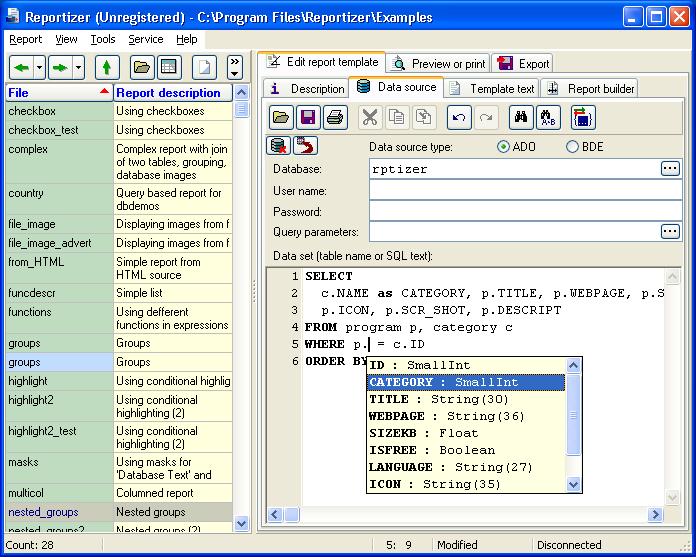Screen dimensions: 696x557
Task: Undo the last edit
Action: click(x=459, y=118)
